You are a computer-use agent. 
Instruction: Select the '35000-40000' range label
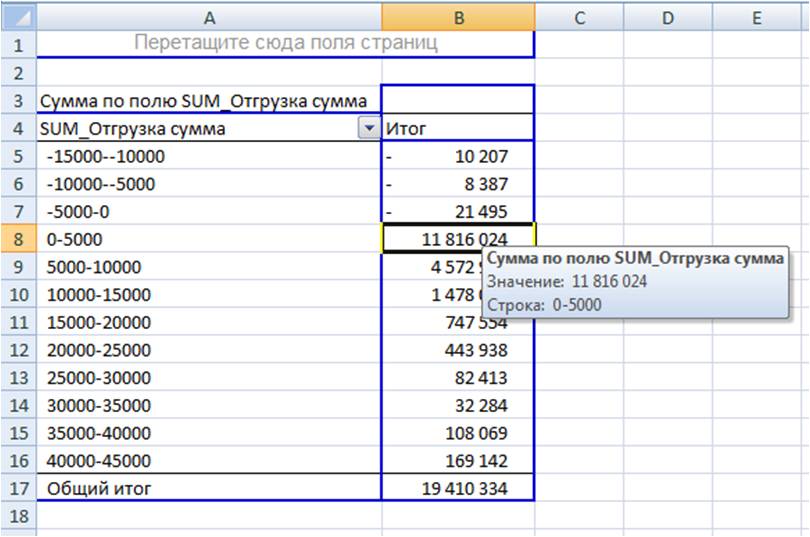point(209,433)
